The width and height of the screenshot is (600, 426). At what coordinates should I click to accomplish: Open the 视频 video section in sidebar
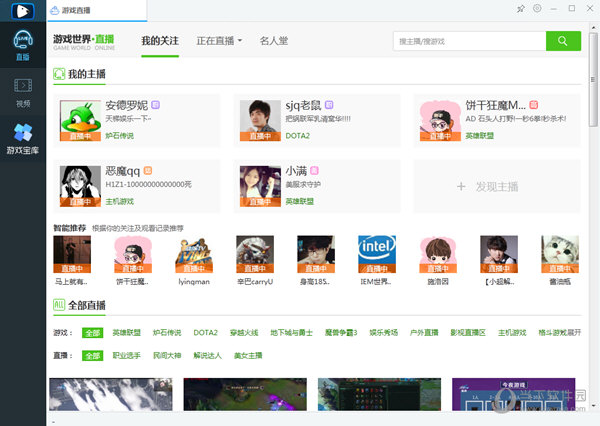coord(23,92)
